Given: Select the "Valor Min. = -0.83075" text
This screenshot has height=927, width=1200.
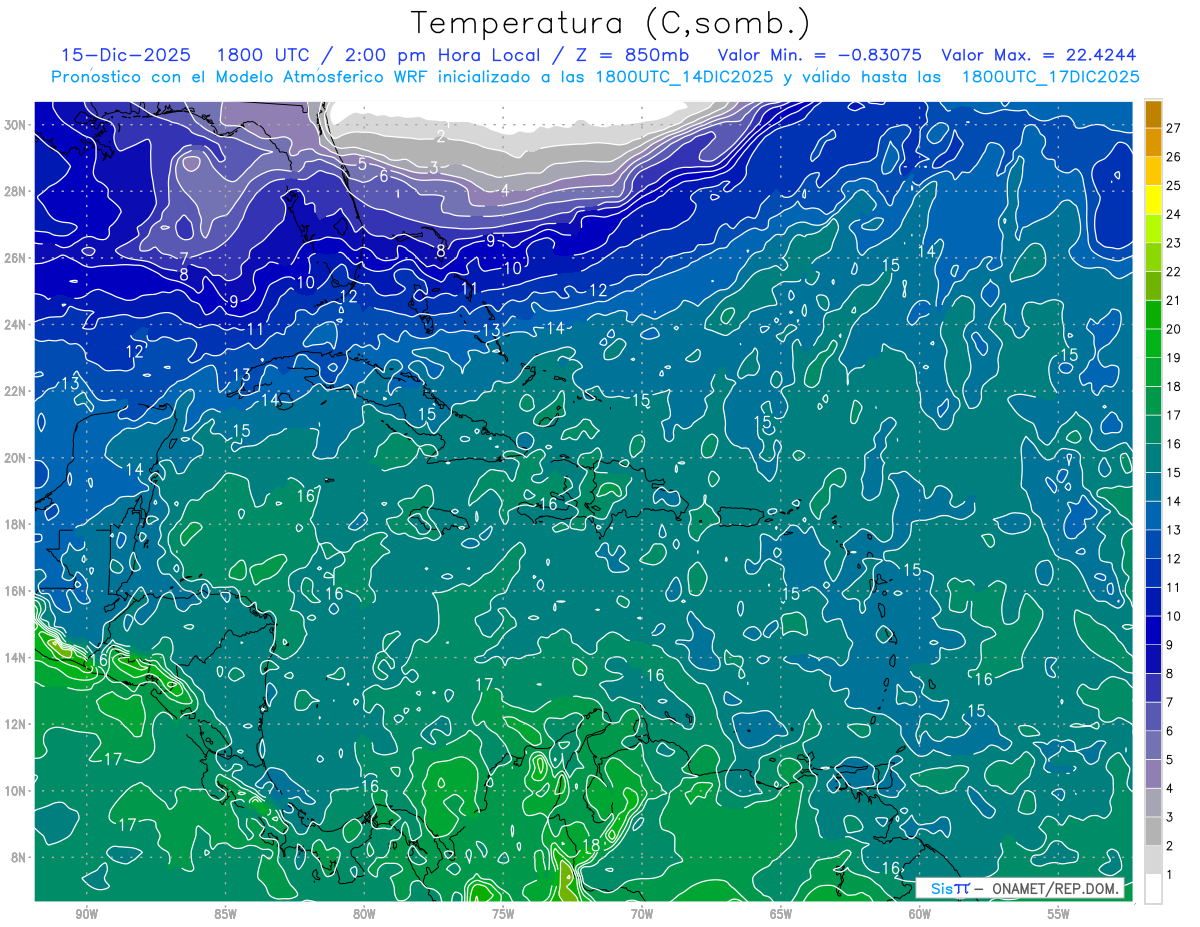Looking at the screenshot, I should (x=820, y=55).
